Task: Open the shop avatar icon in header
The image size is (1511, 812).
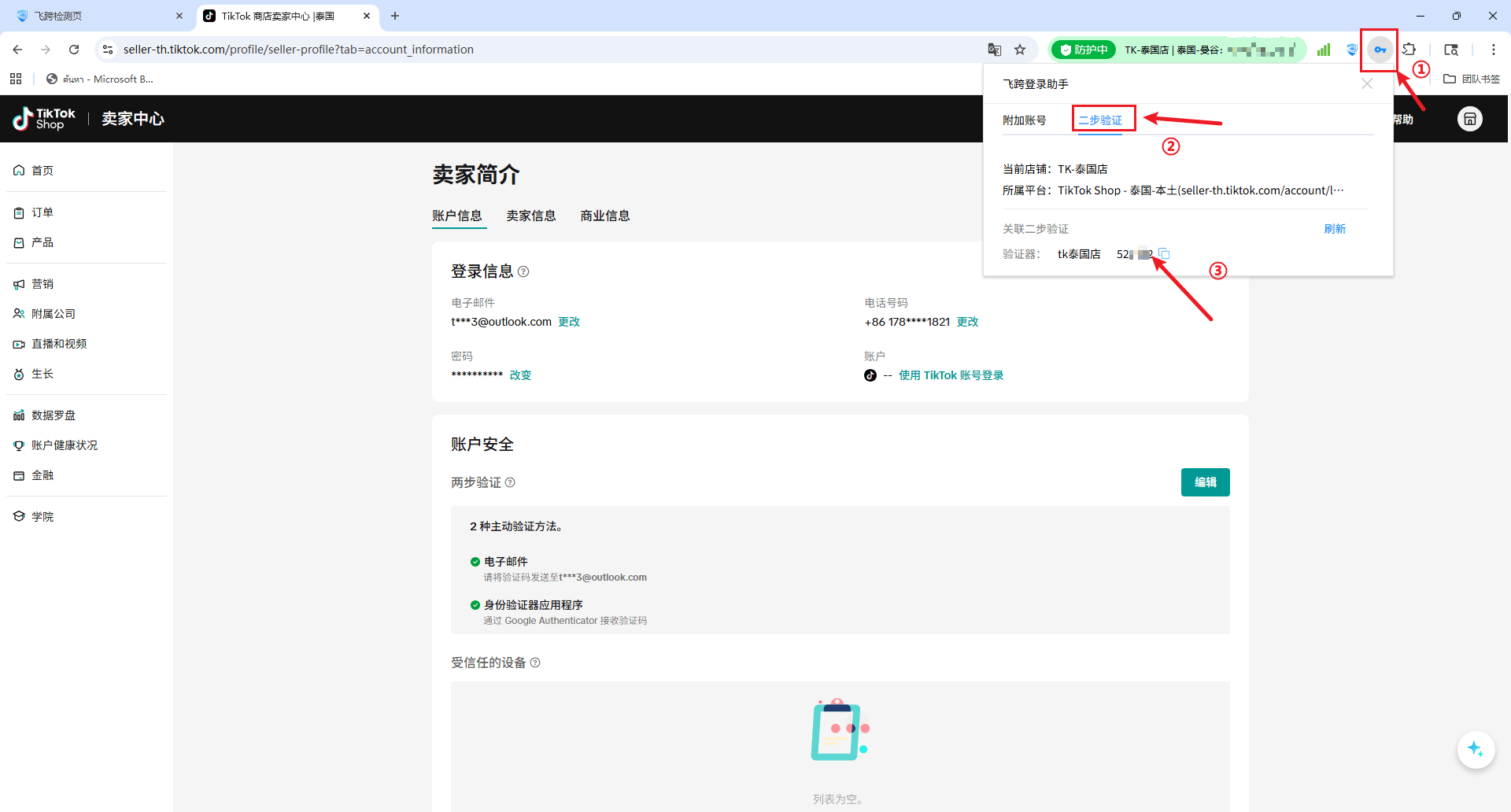Action: click(1469, 119)
